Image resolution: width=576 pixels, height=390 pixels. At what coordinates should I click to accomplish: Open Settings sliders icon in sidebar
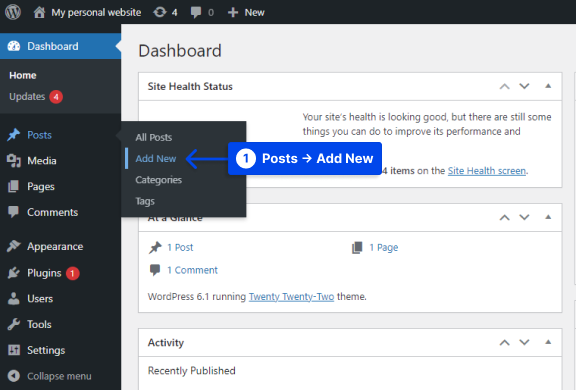[x=14, y=350]
